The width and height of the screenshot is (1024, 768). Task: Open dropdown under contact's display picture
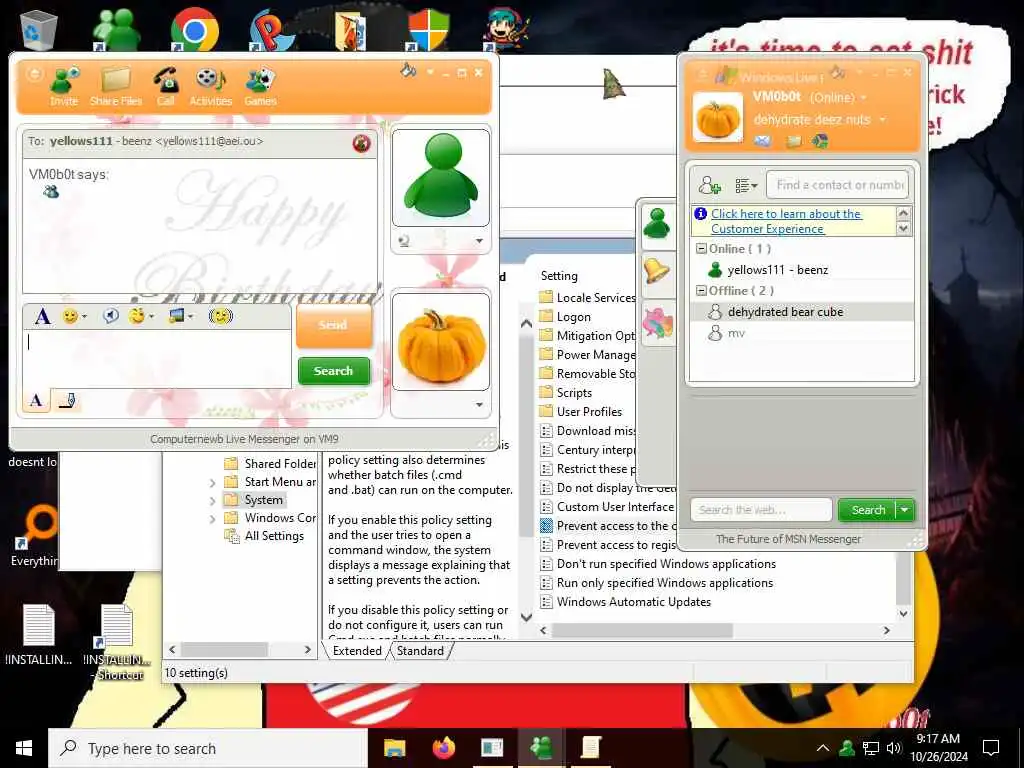click(x=479, y=241)
